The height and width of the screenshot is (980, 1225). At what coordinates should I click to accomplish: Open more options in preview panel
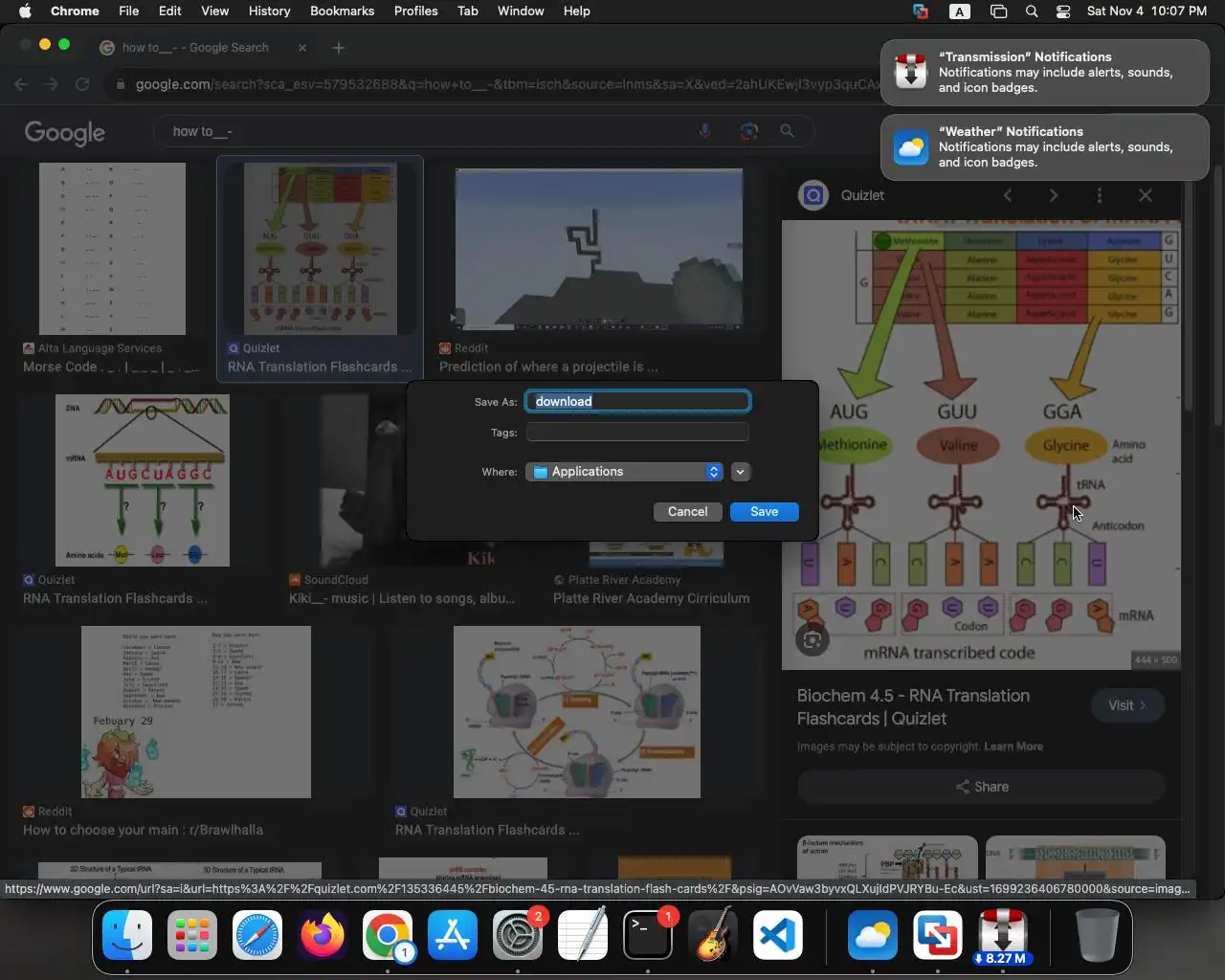pyautogui.click(x=1100, y=195)
